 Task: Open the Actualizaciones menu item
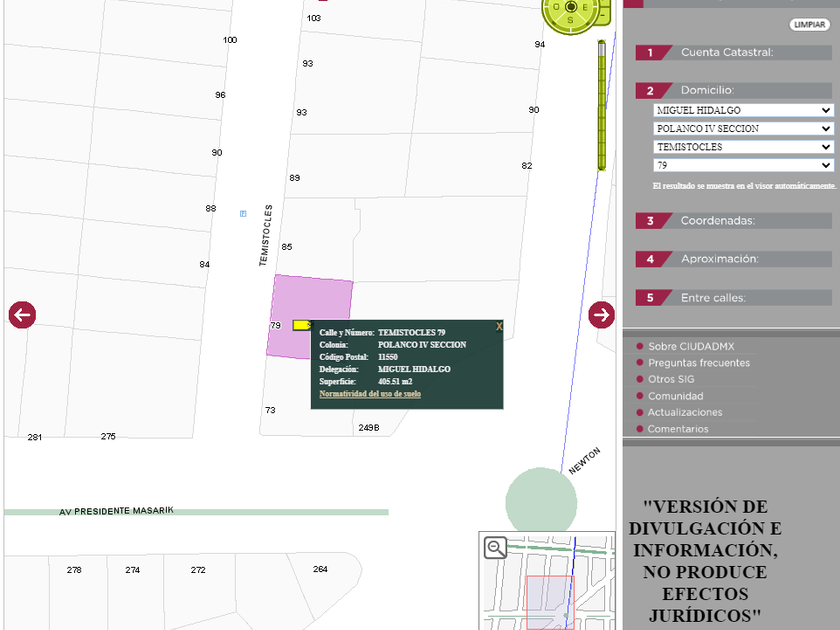click(x=685, y=412)
